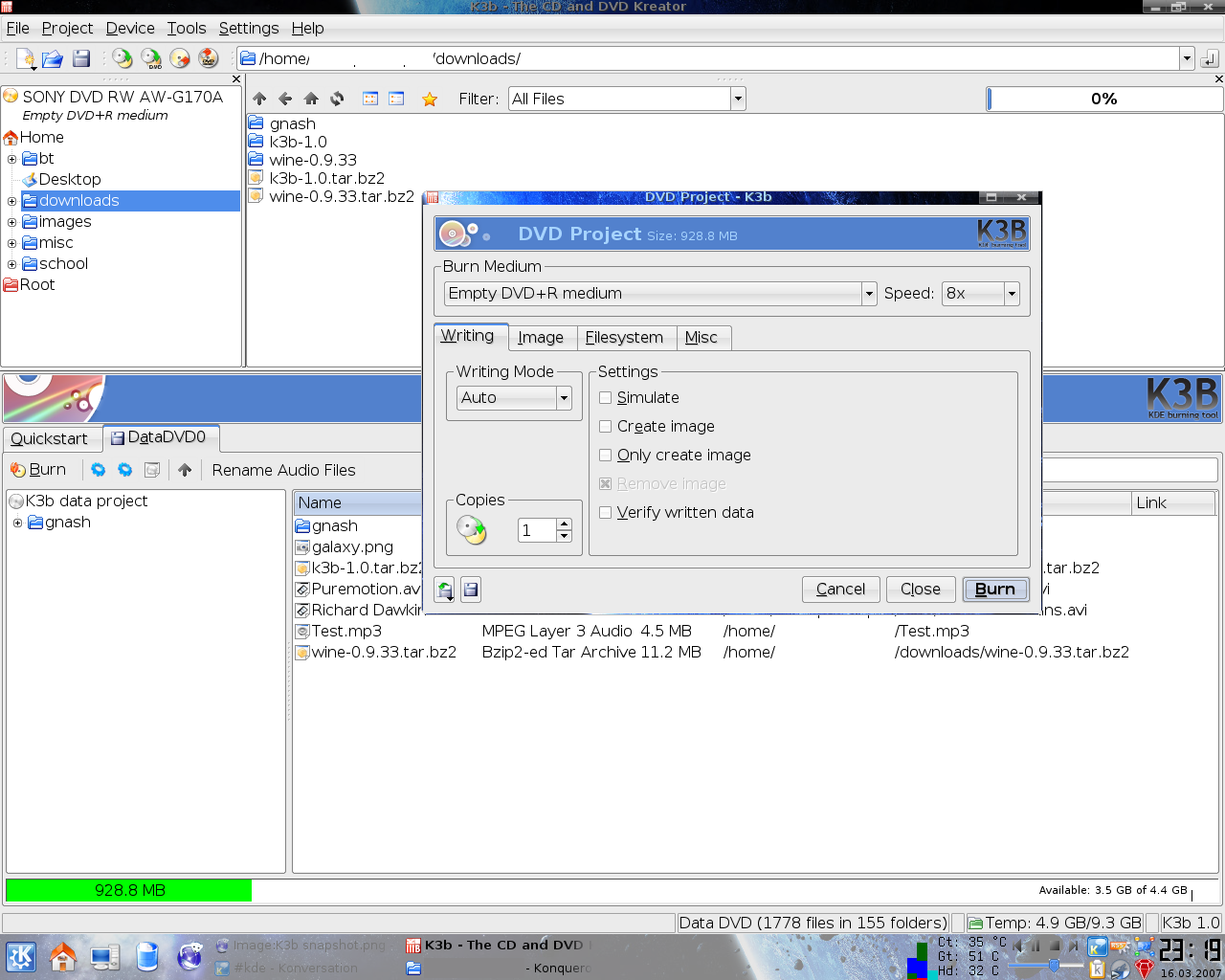Viewport: 1225px width, 980px height.
Task: Click the globe web browser panel icon
Action: (190, 957)
